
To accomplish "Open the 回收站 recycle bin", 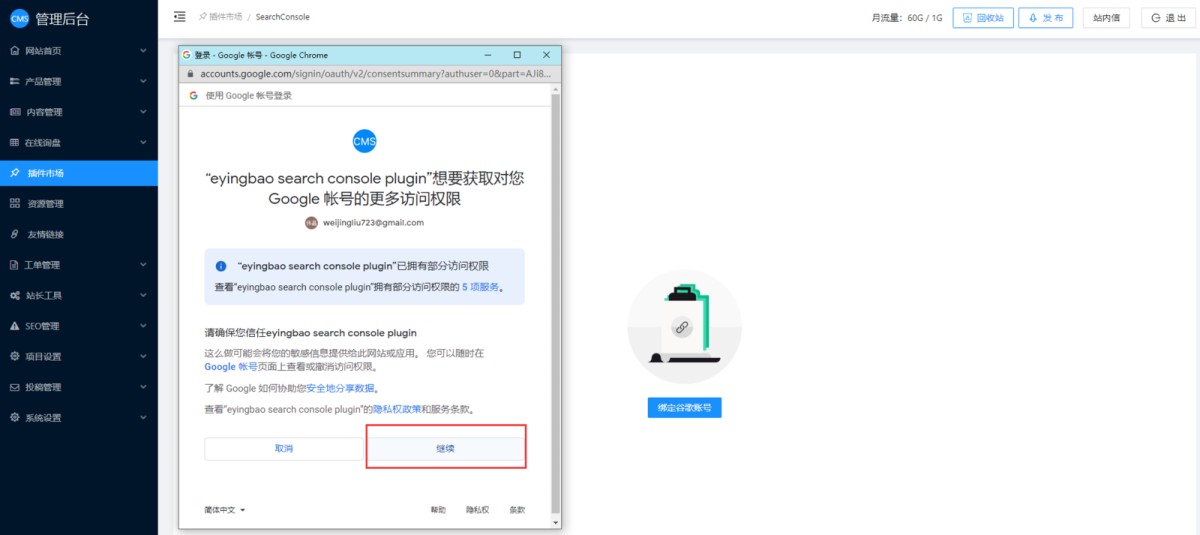I will pyautogui.click(x=984, y=18).
